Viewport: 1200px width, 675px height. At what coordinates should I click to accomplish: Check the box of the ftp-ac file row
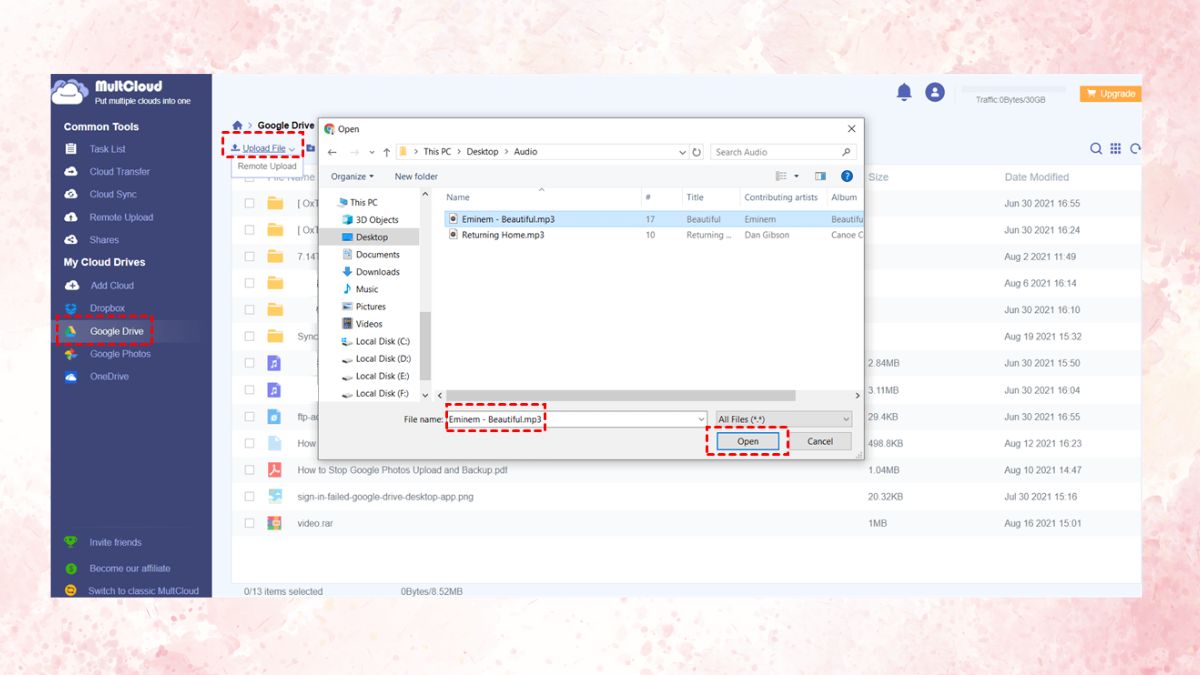[x=249, y=416]
